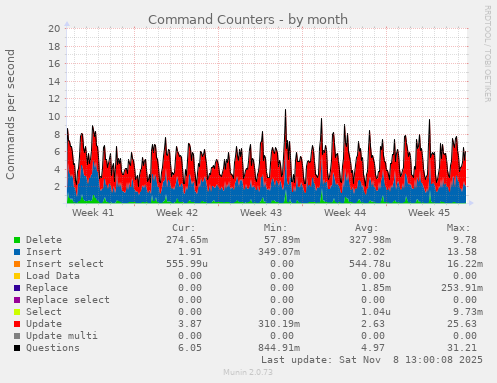Viewport: 497px width, 383px height.
Task: Click the 'Cur:' column header
Action: [x=184, y=228]
